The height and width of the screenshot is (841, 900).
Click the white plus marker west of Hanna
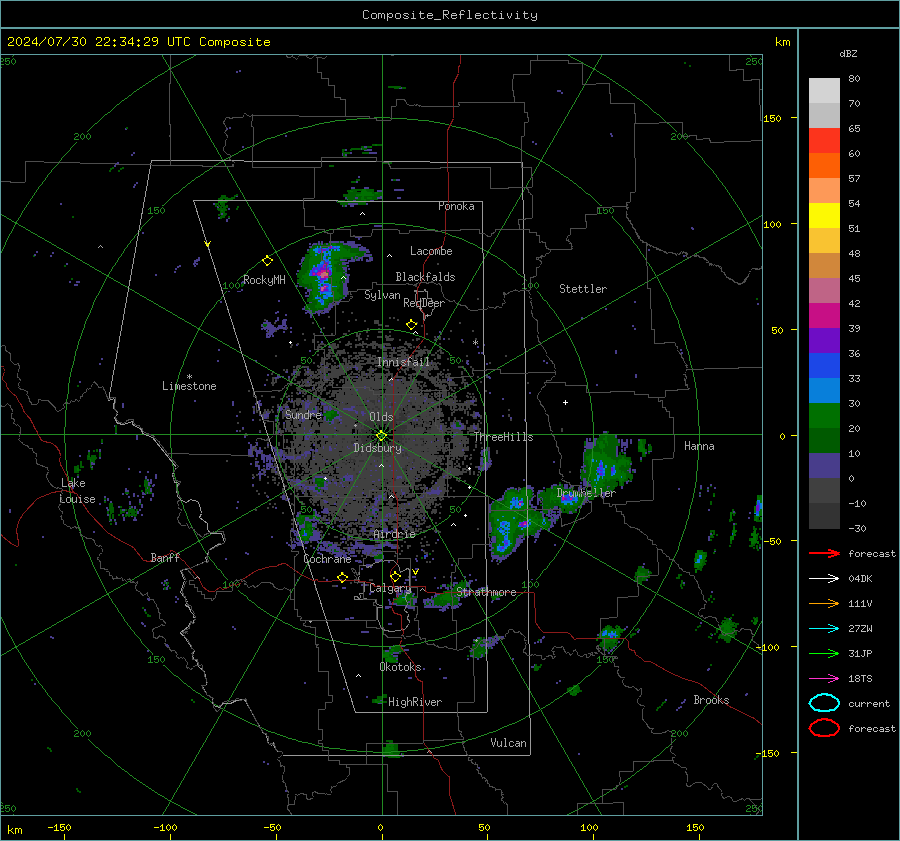[565, 402]
